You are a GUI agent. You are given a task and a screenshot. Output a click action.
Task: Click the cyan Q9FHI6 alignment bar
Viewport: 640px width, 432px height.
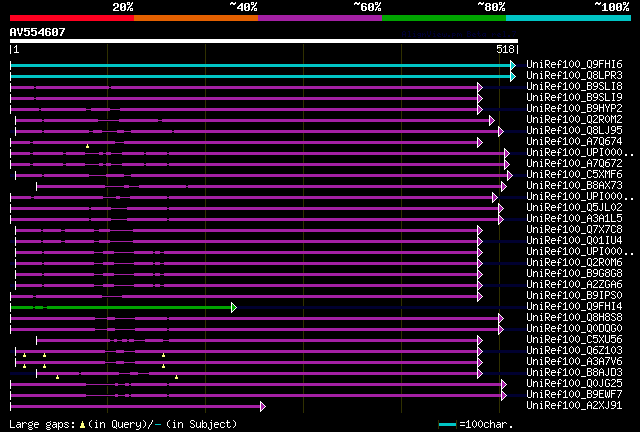260,65
